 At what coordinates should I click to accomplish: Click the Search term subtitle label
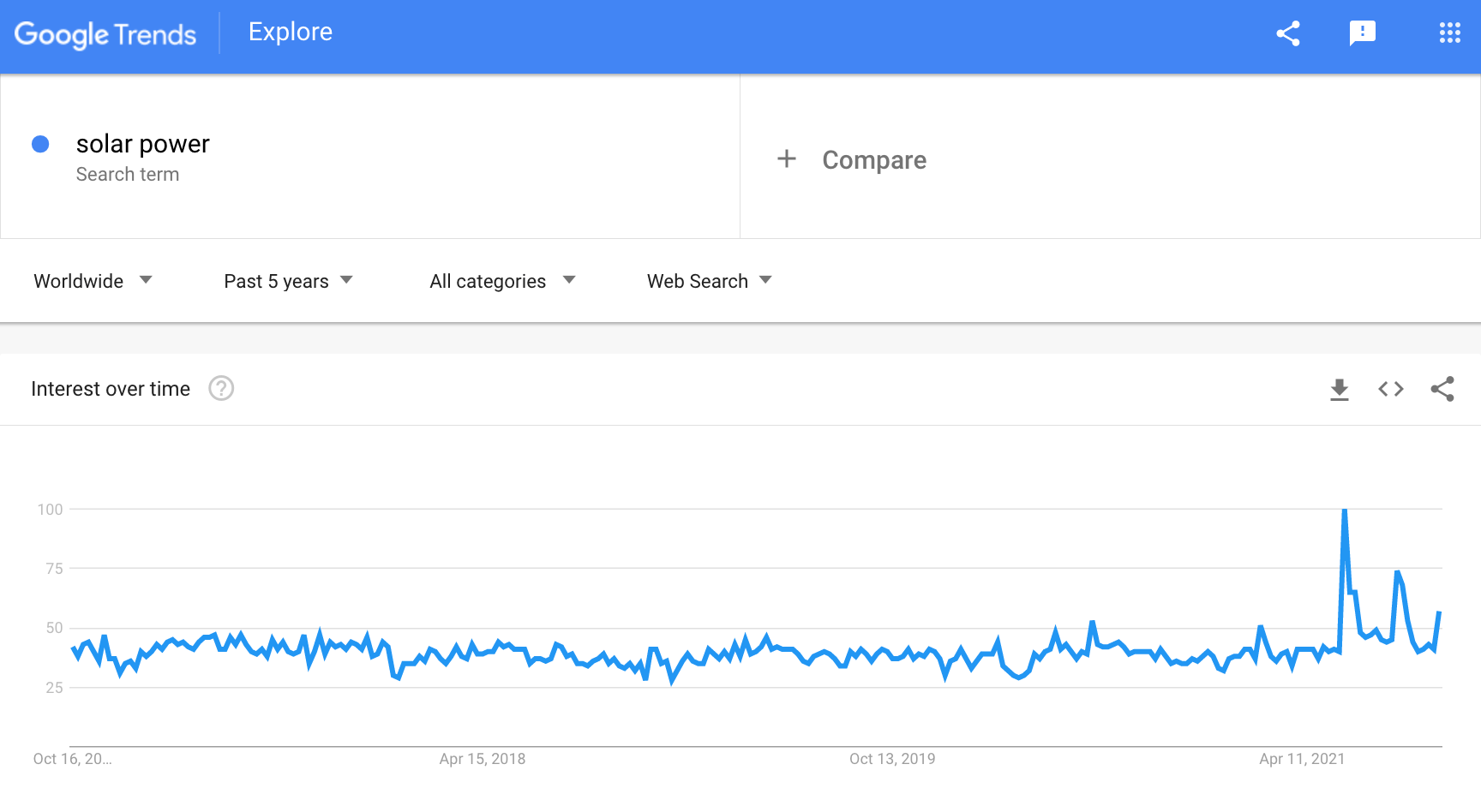click(x=128, y=175)
